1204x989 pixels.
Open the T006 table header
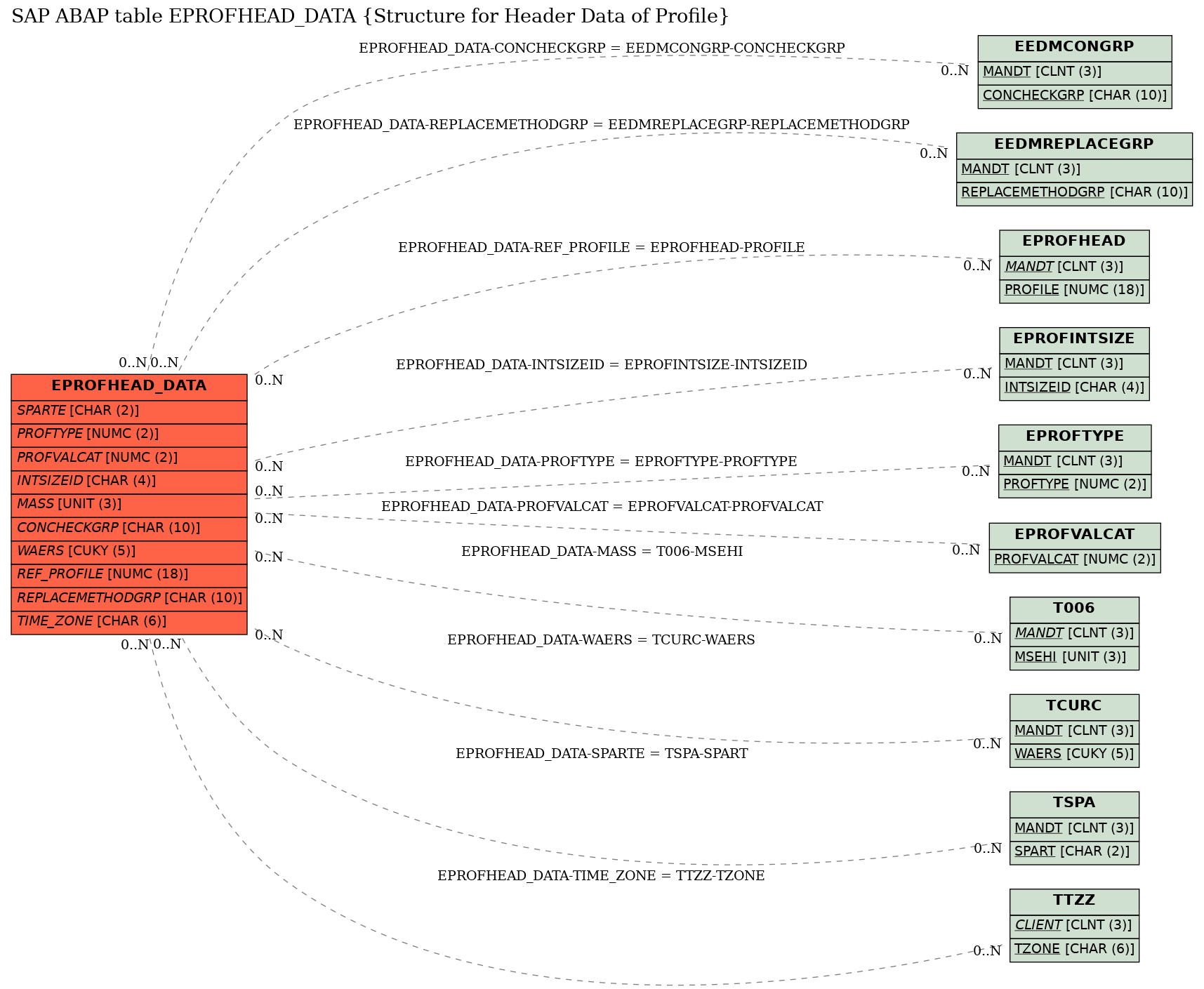tap(1074, 609)
